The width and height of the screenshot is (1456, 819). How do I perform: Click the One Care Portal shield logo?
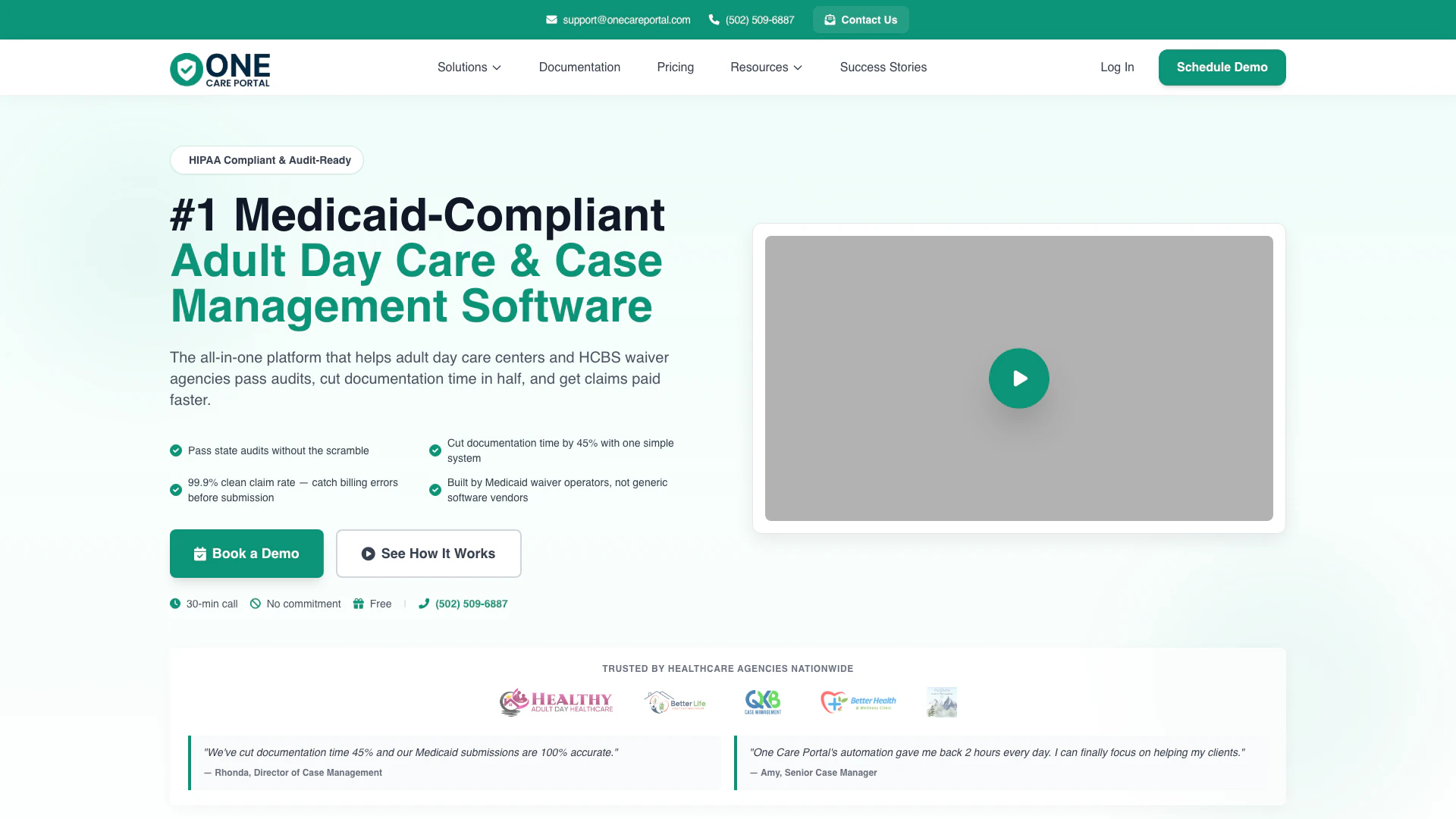pos(186,69)
